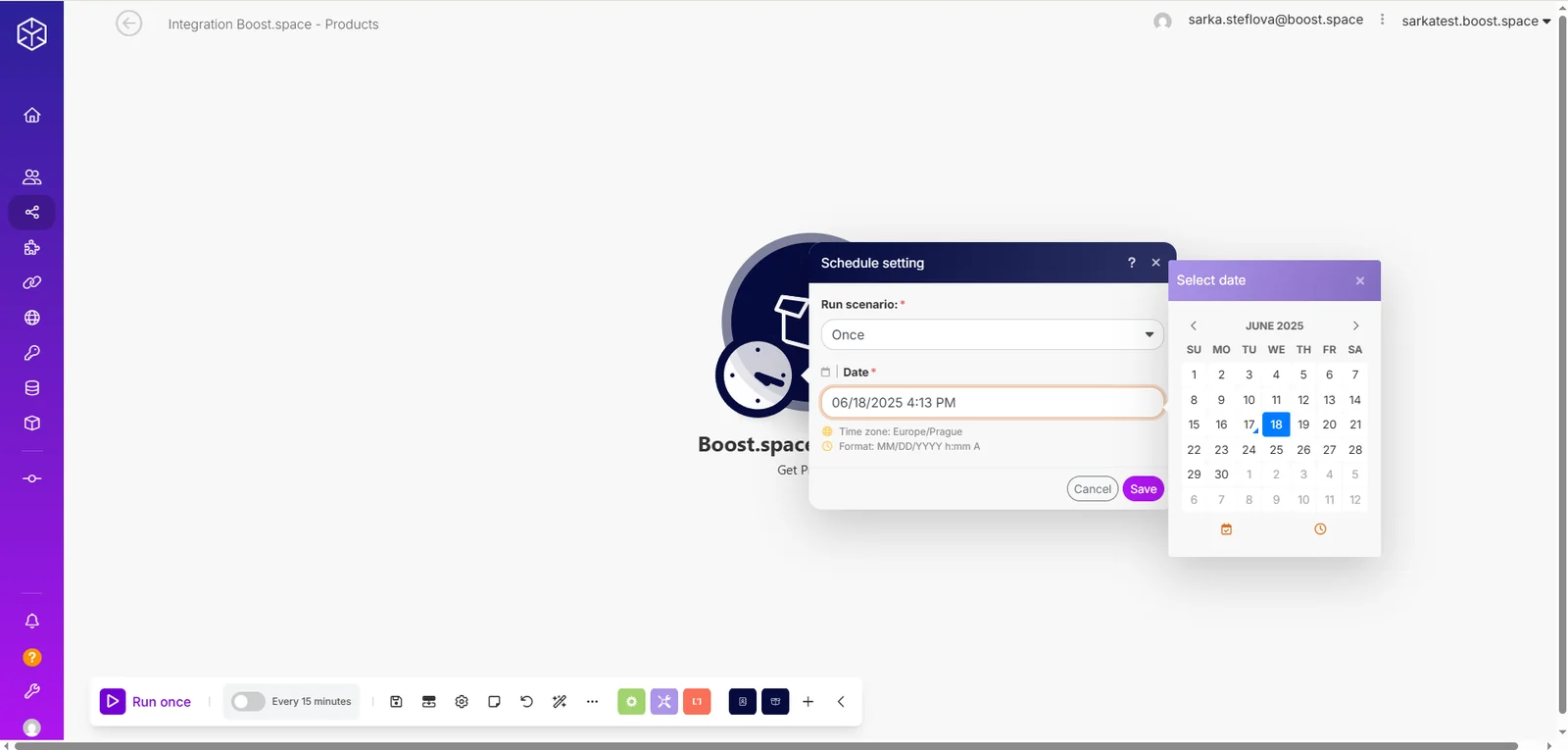Open the Keys icon in sidebar
The height and width of the screenshot is (750, 1568).
click(32, 353)
